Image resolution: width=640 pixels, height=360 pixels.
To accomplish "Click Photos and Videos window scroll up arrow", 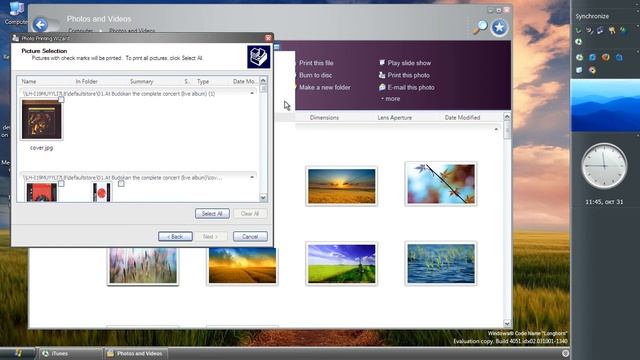I will tap(507, 117).
